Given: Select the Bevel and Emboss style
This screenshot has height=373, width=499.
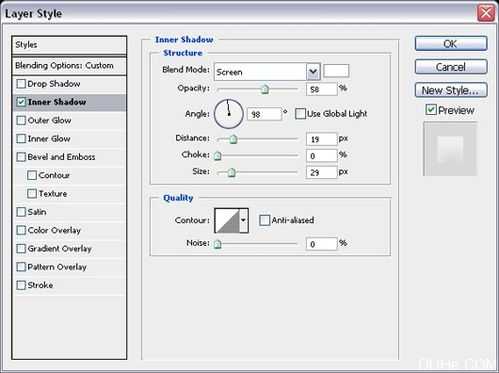Looking at the screenshot, I should [61, 157].
